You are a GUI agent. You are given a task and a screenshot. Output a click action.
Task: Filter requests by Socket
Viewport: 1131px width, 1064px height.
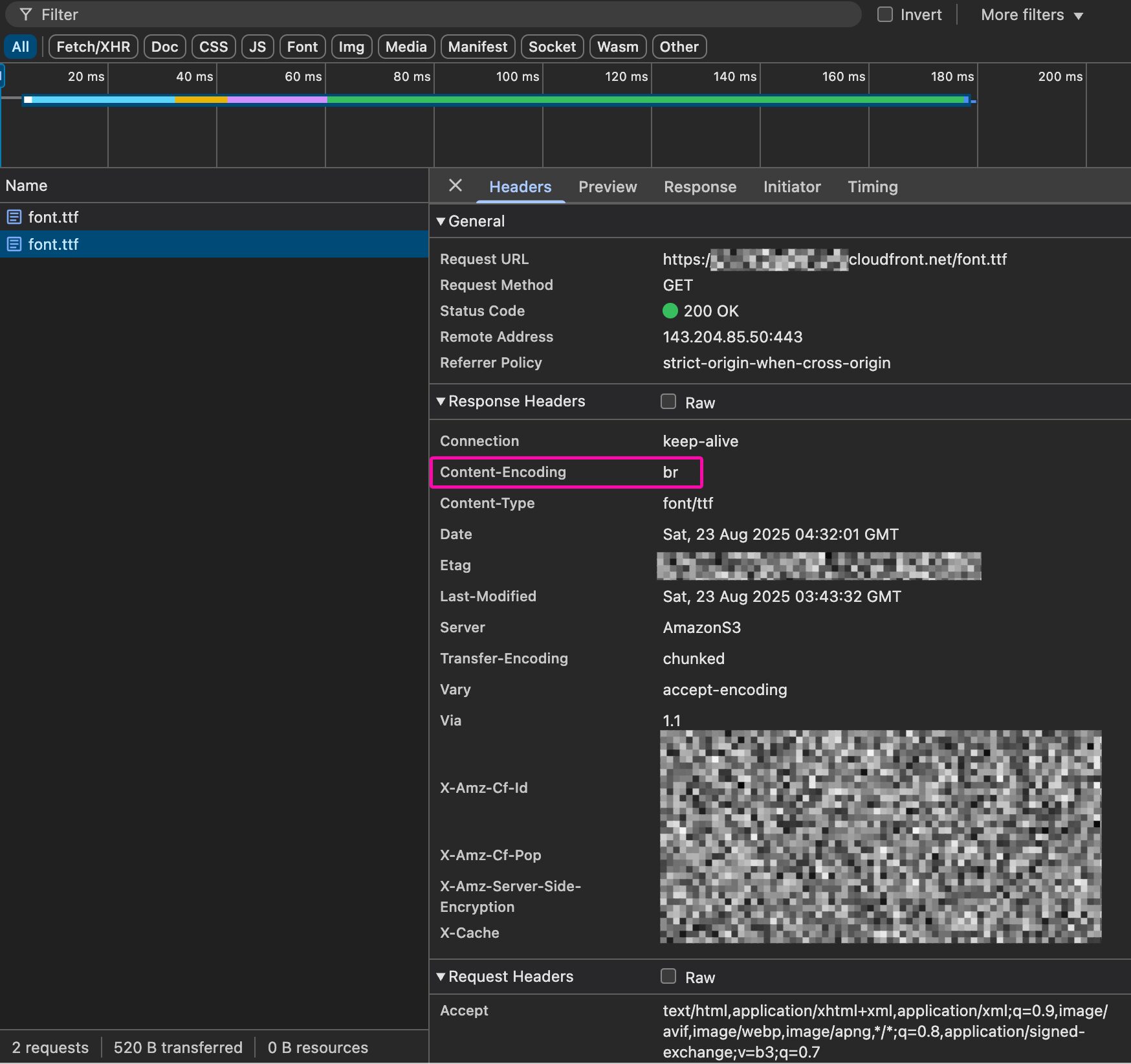point(552,47)
